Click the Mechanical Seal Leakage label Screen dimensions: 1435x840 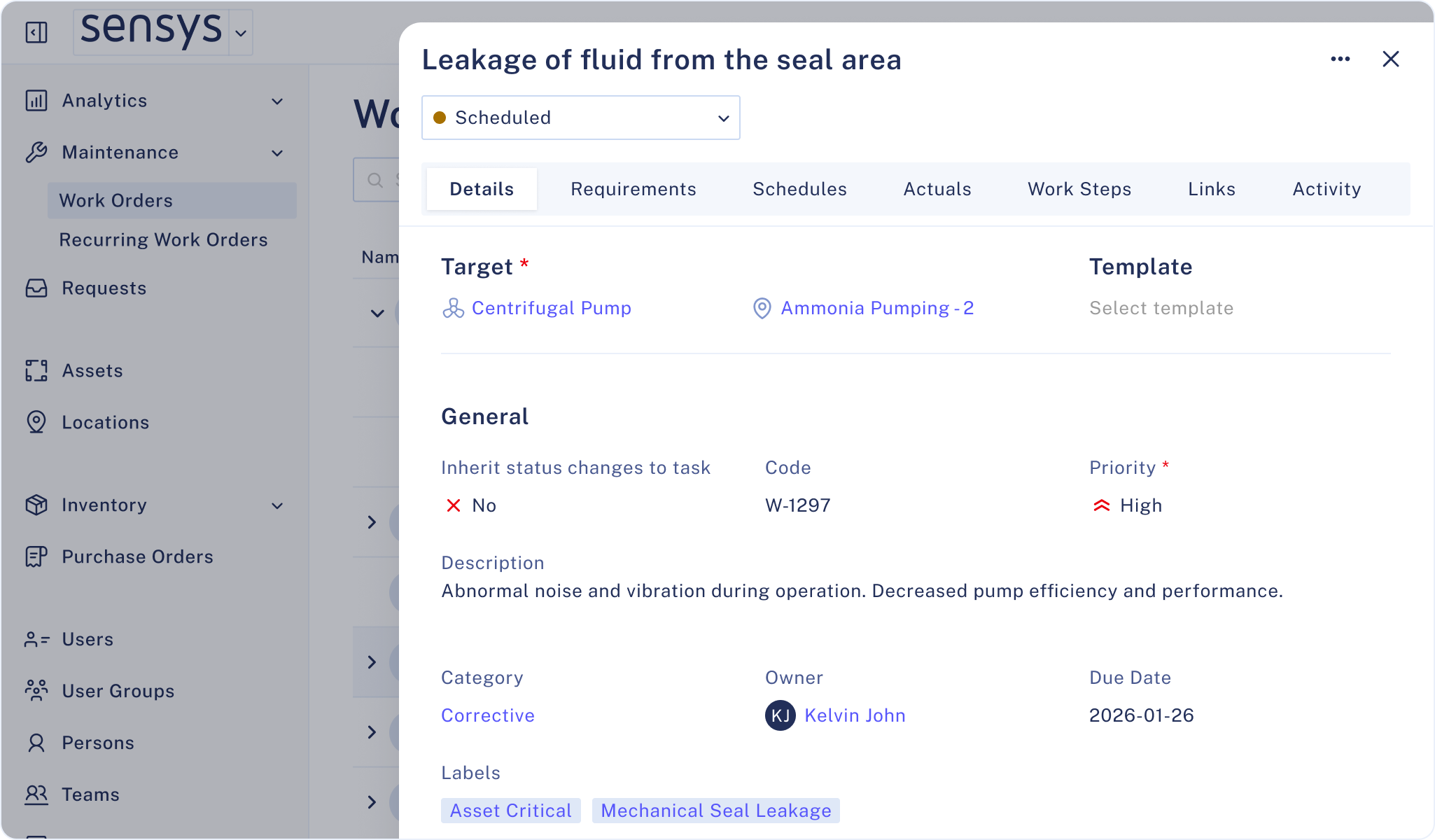tap(715, 811)
